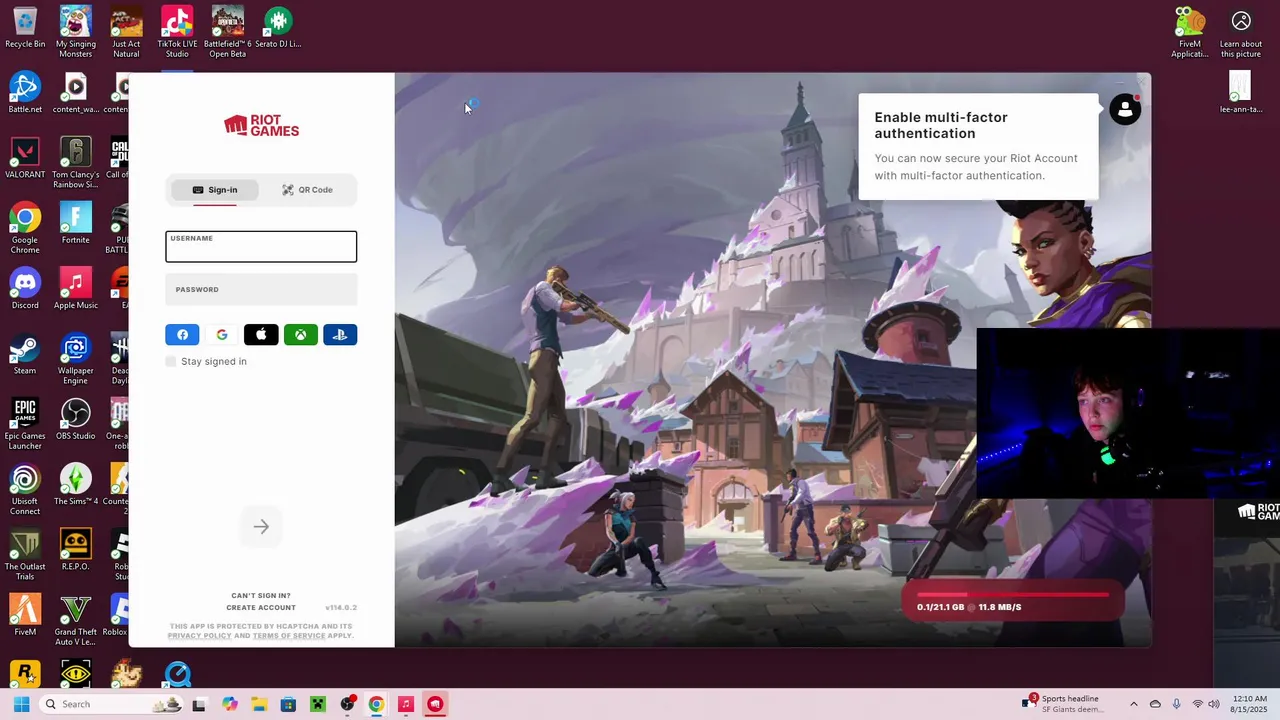Select The Outlast Trials icon
Screen dimensions: 1280x720
point(25,555)
